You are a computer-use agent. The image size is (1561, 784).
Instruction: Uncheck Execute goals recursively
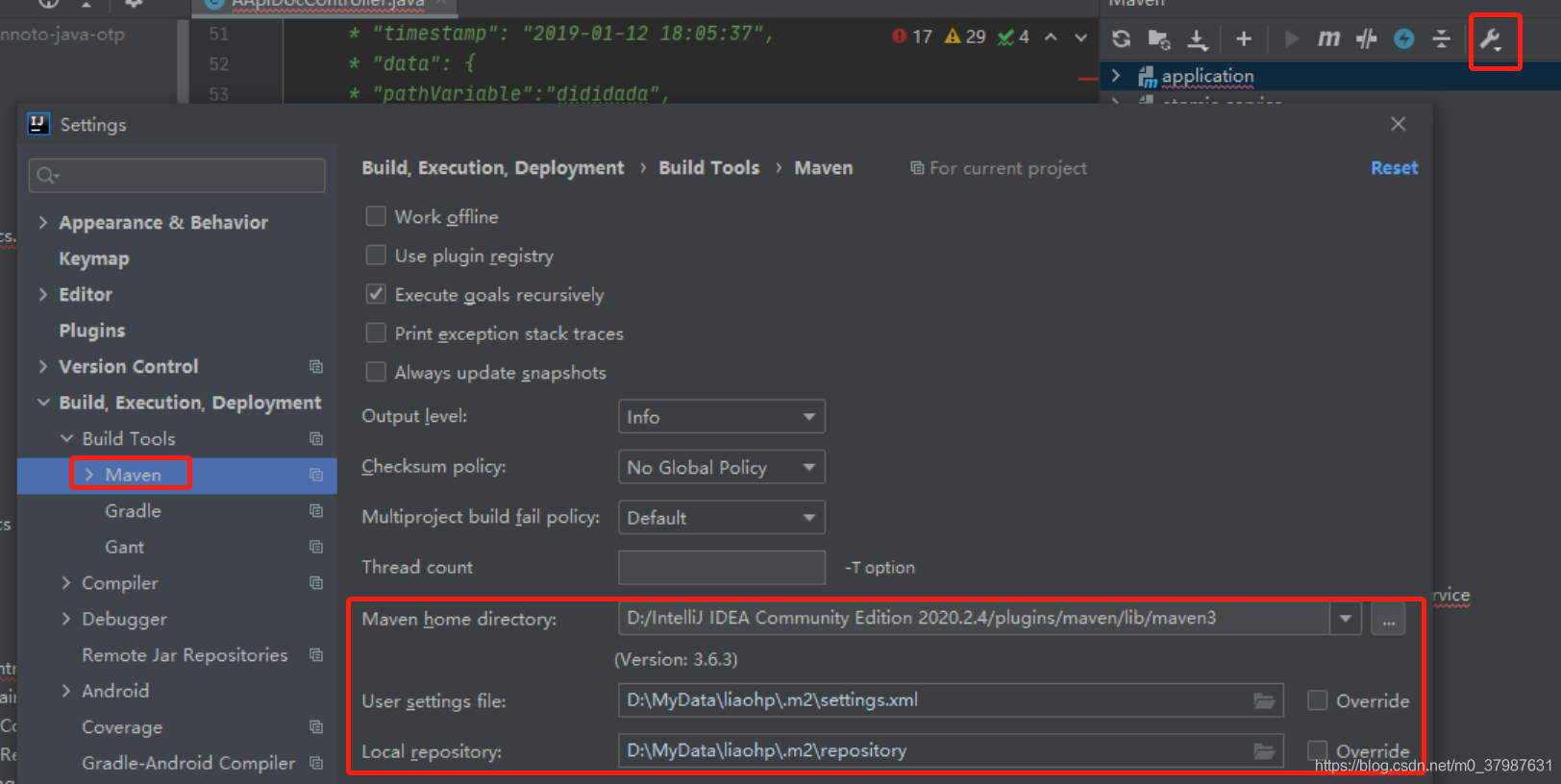[376, 294]
